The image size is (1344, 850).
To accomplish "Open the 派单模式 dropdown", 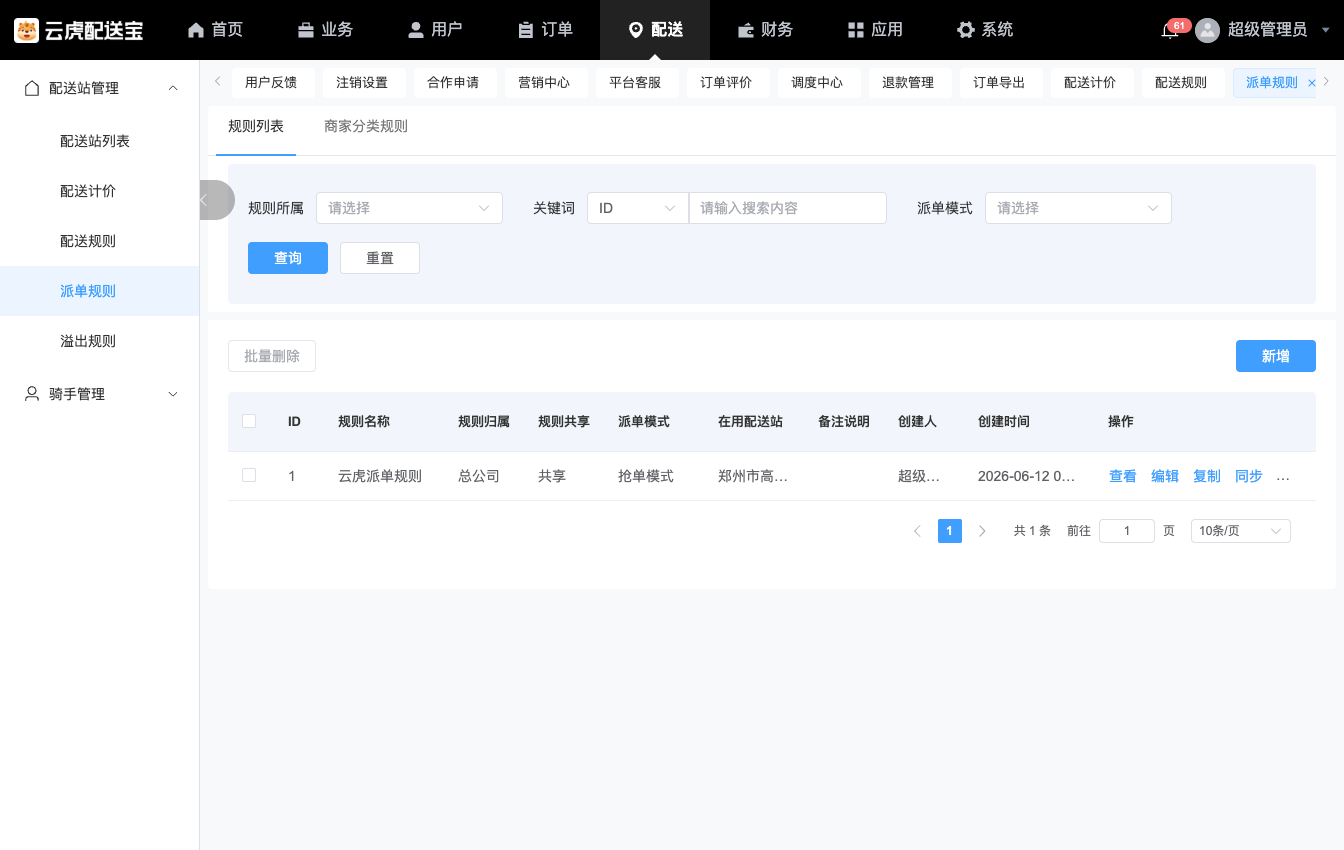I will pyautogui.click(x=1078, y=208).
